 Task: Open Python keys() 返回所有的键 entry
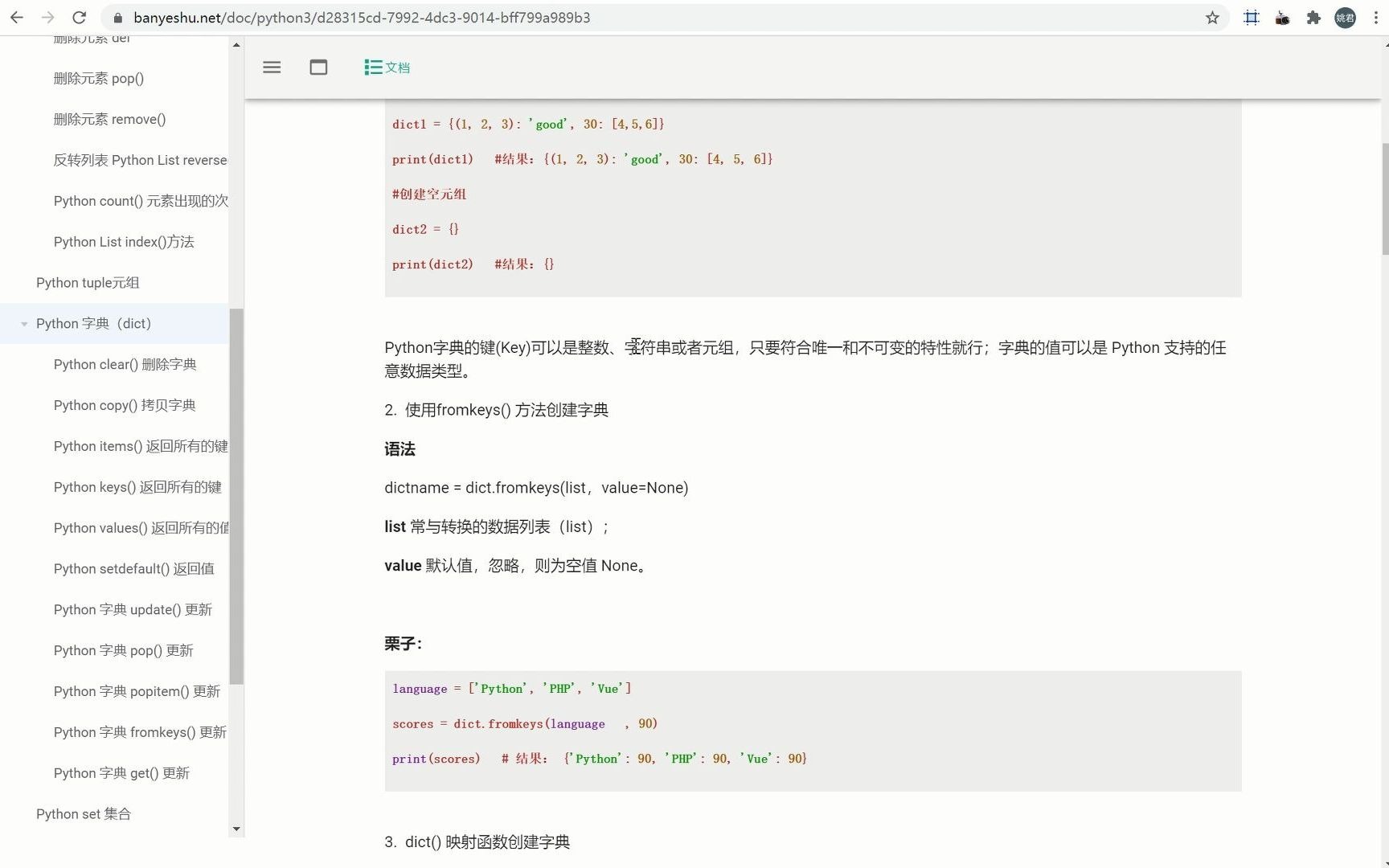(137, 487)
